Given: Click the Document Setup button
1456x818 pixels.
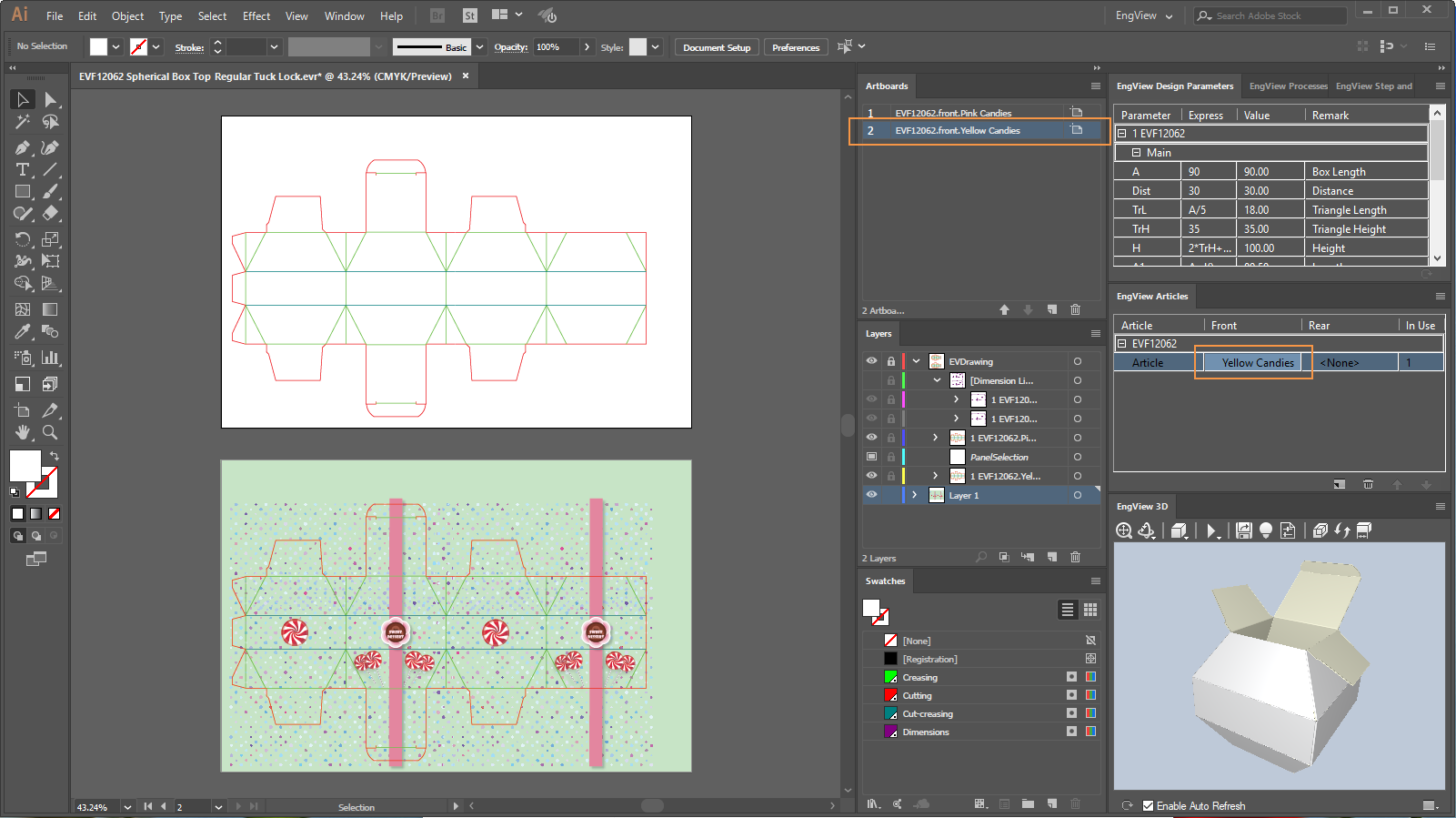Looking at the screenshot, I should (717, 47).
